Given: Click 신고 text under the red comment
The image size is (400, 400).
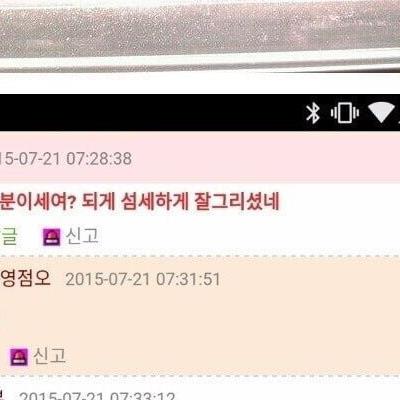Looking at the screenshot, I should tap(82, 236).
